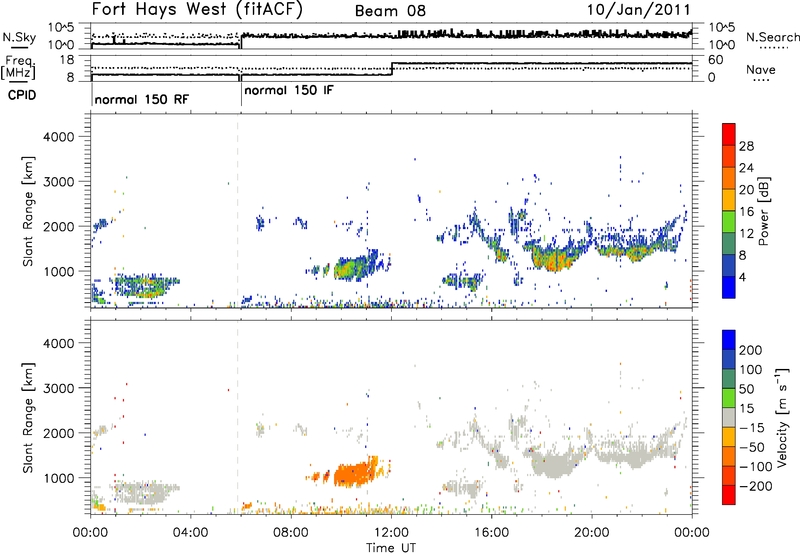
Task: Pick the red bottom segment of the velocity colorbar
Action: [729, 495]
